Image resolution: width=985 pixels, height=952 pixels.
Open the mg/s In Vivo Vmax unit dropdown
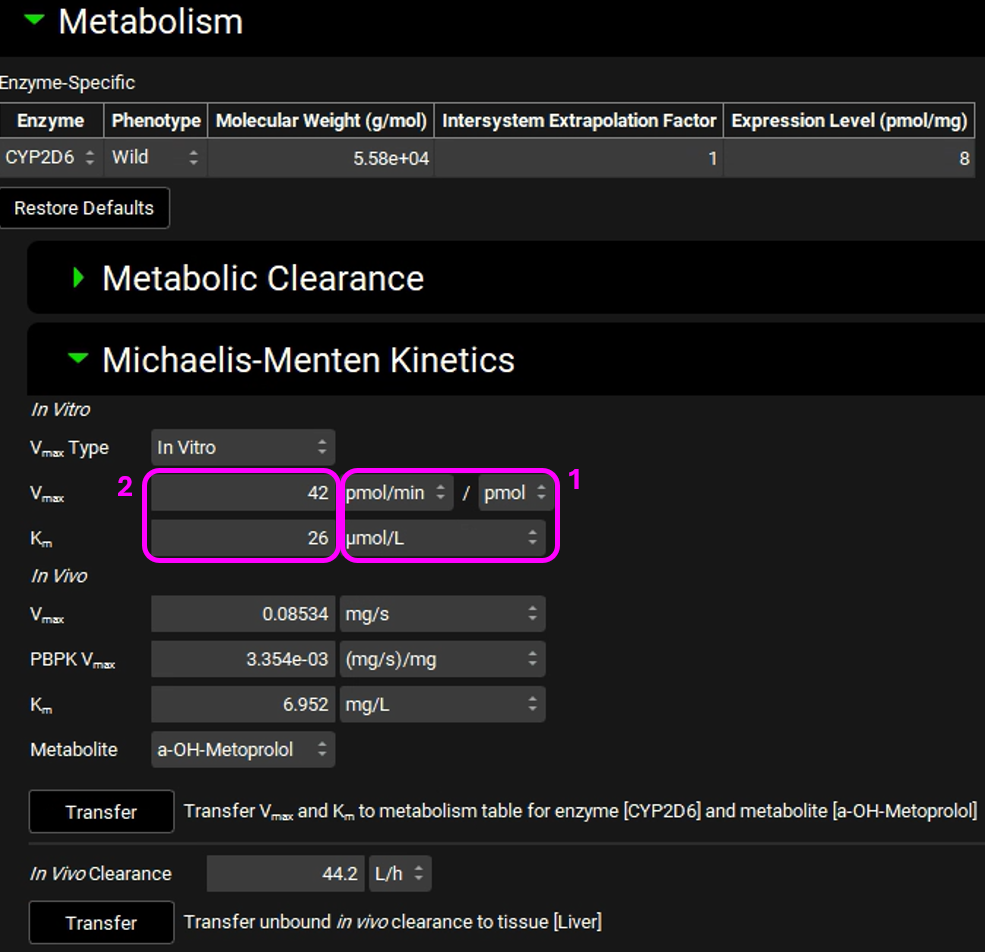pyautogui.click(x=443, y=614)
